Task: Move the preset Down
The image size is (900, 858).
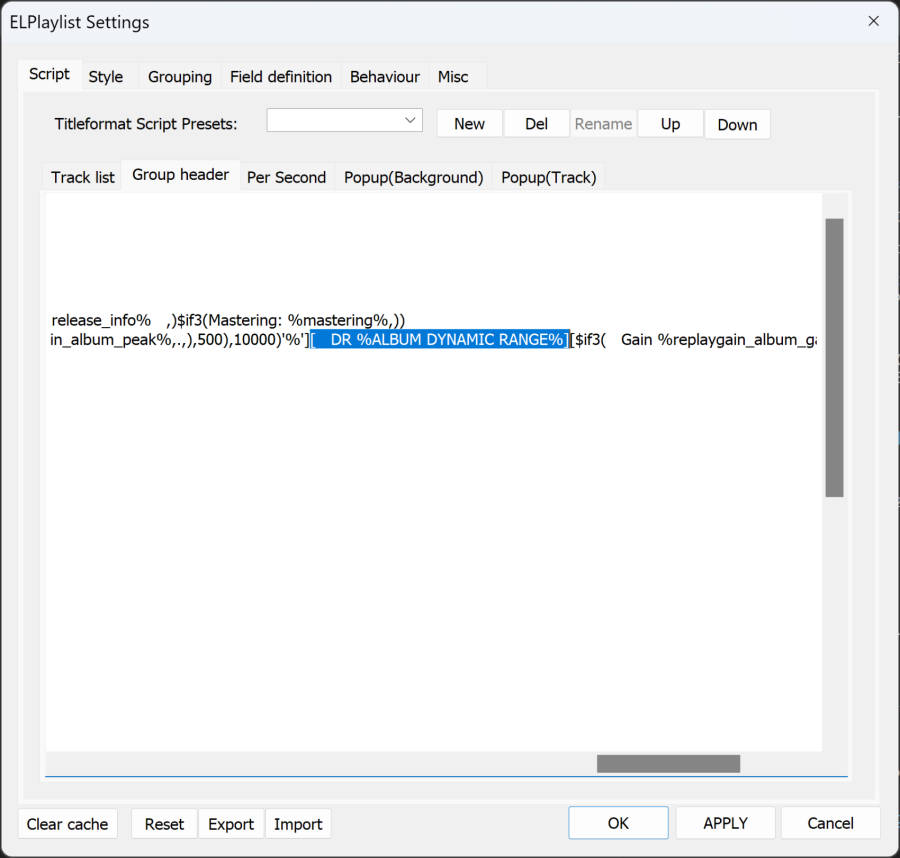Action: (737, 125)
